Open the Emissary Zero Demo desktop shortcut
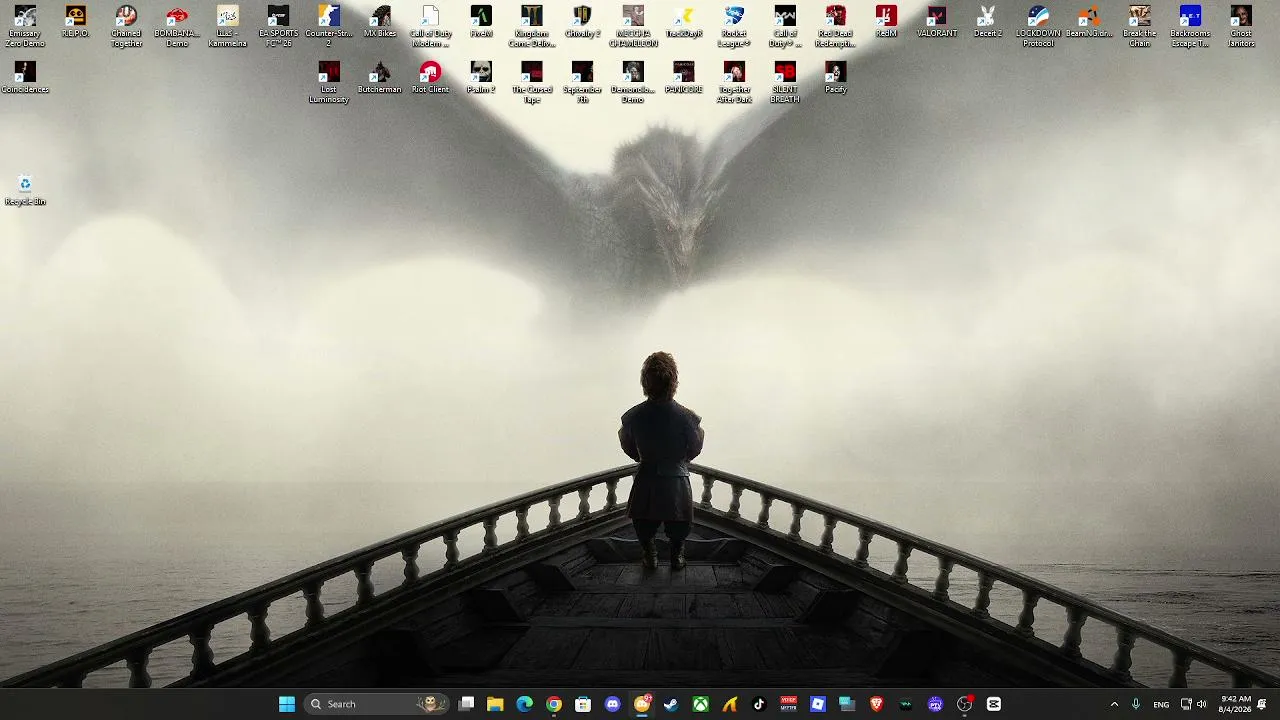The height and width of the screenshot is (720, 1280). pos(25,26)
